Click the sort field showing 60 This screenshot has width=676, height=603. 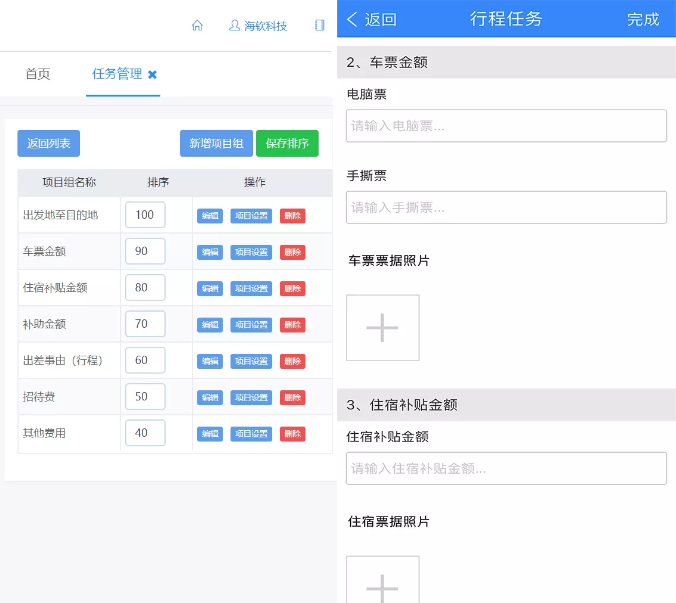tap(145, 360)
